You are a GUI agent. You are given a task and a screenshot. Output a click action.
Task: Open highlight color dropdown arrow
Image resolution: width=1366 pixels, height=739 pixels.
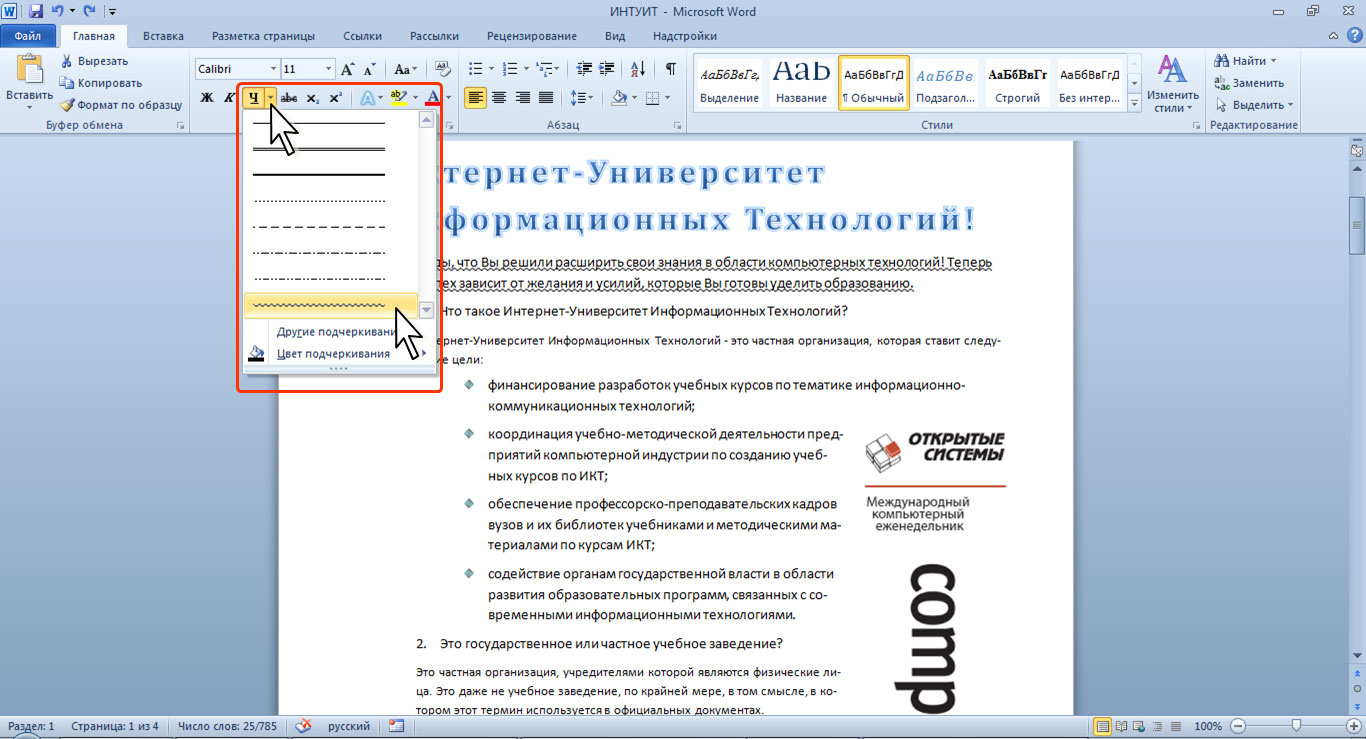click(x=414, y=98)
